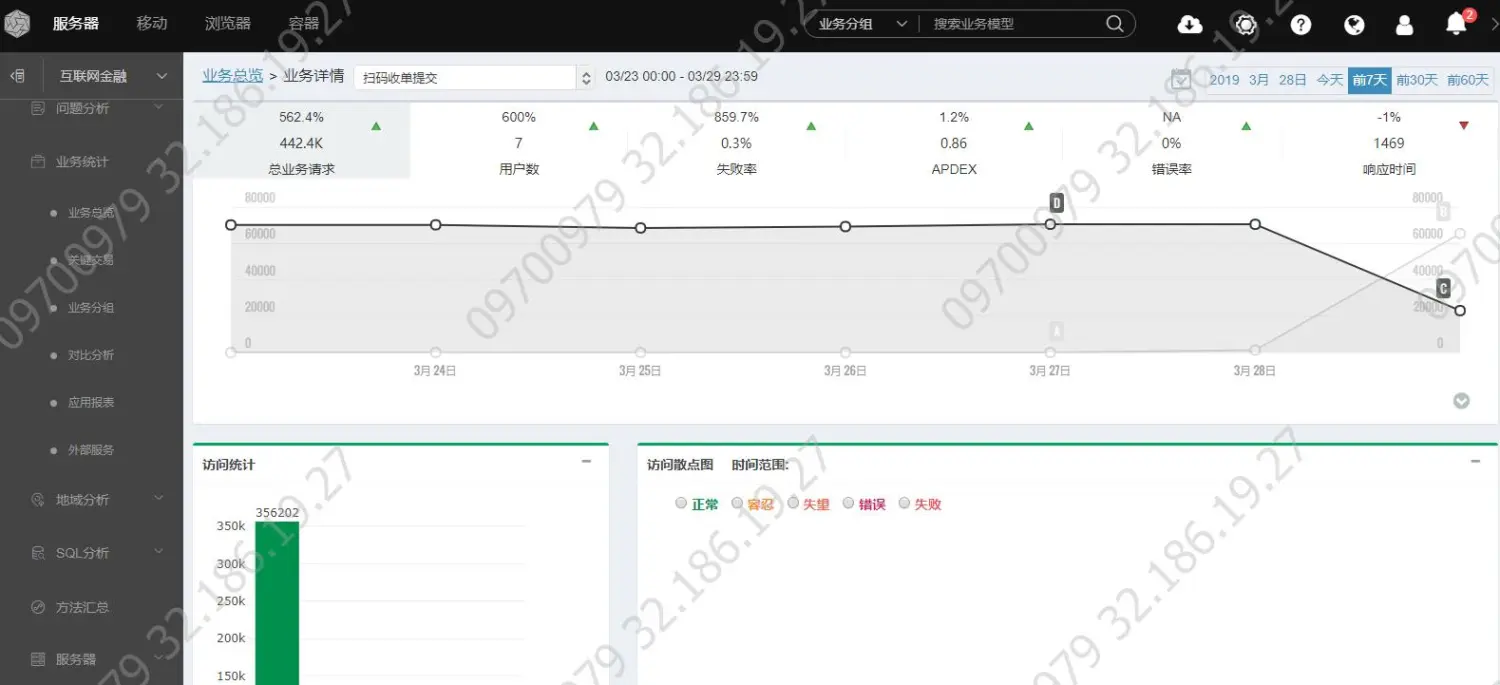
Task: Expand the chart with the round down-arrow button
Action: (x=1461, y=401)
